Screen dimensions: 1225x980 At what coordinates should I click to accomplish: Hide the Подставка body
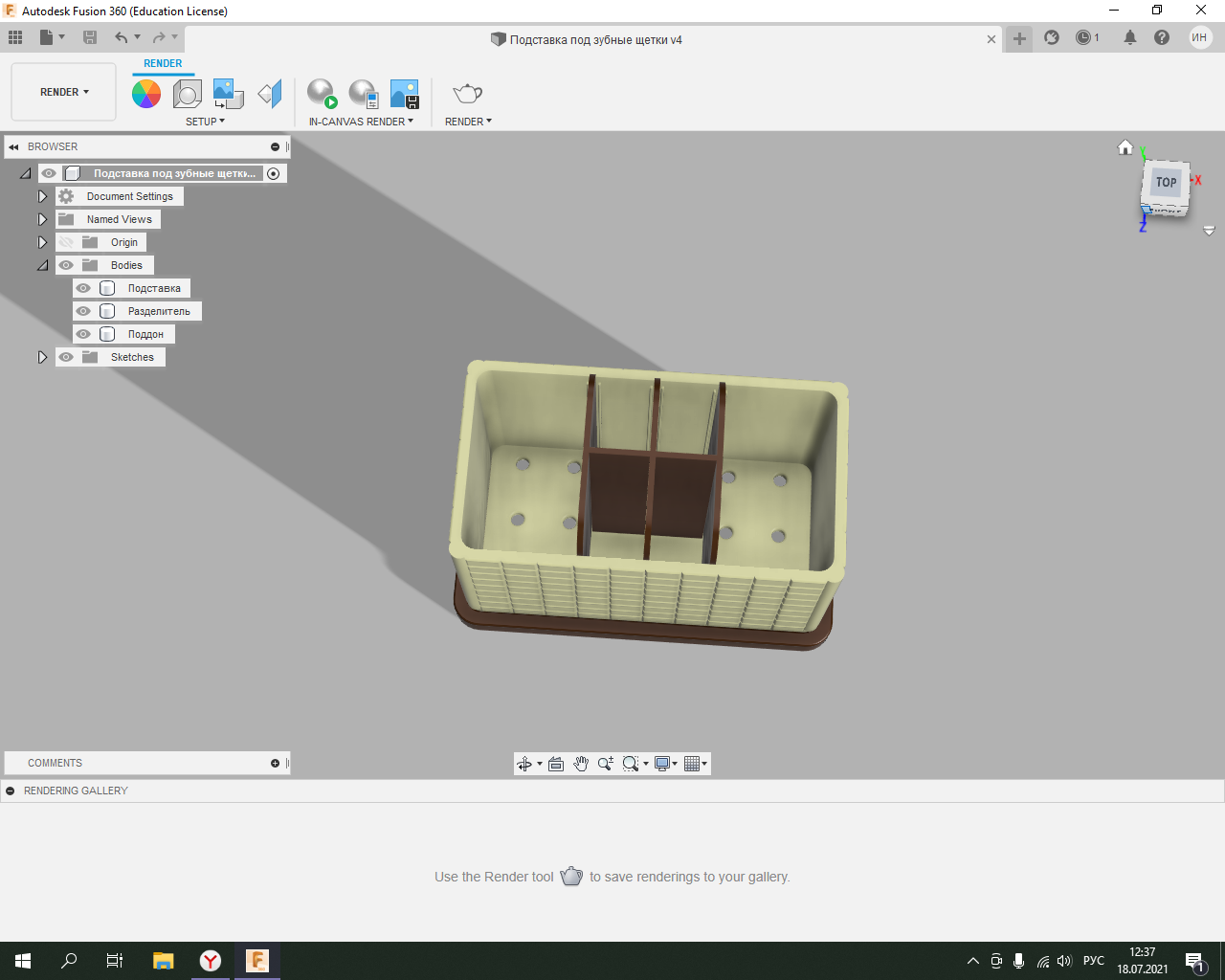tap(83, 288)
